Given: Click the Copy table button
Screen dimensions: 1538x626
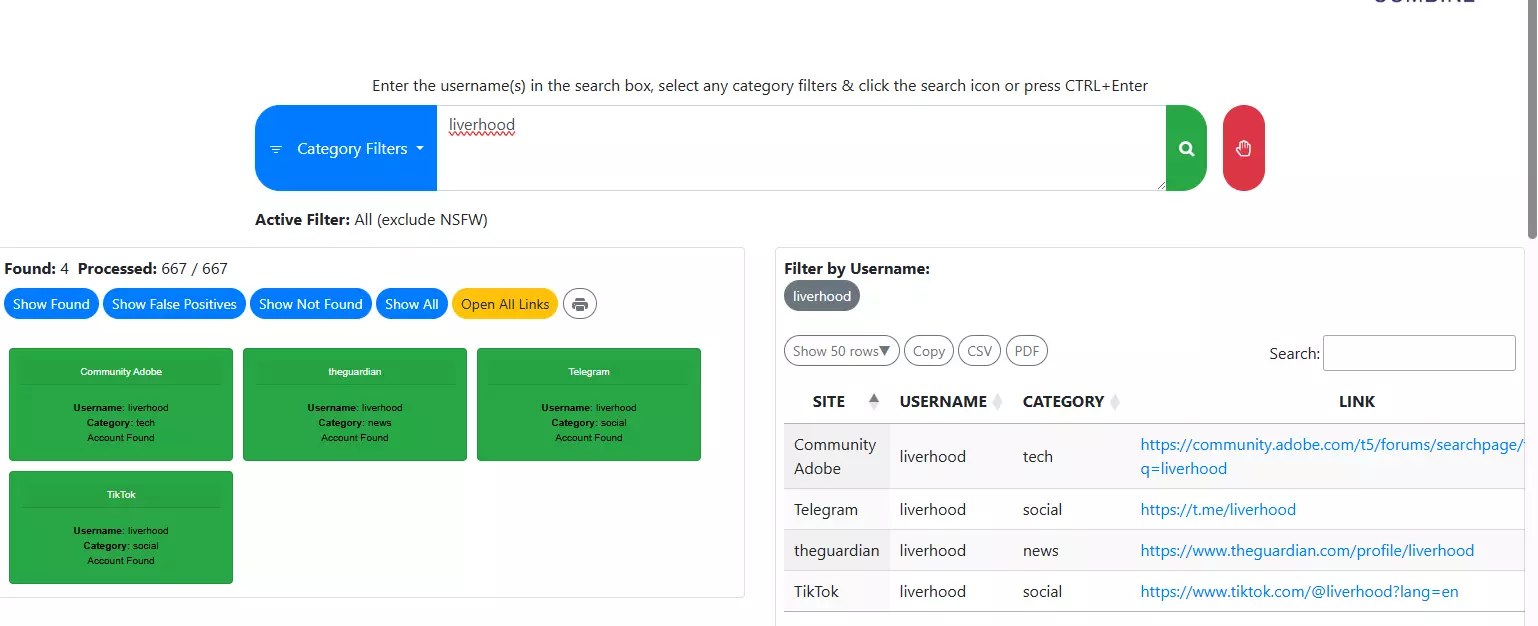Looking at the screenshot, I should pos(929,351).
